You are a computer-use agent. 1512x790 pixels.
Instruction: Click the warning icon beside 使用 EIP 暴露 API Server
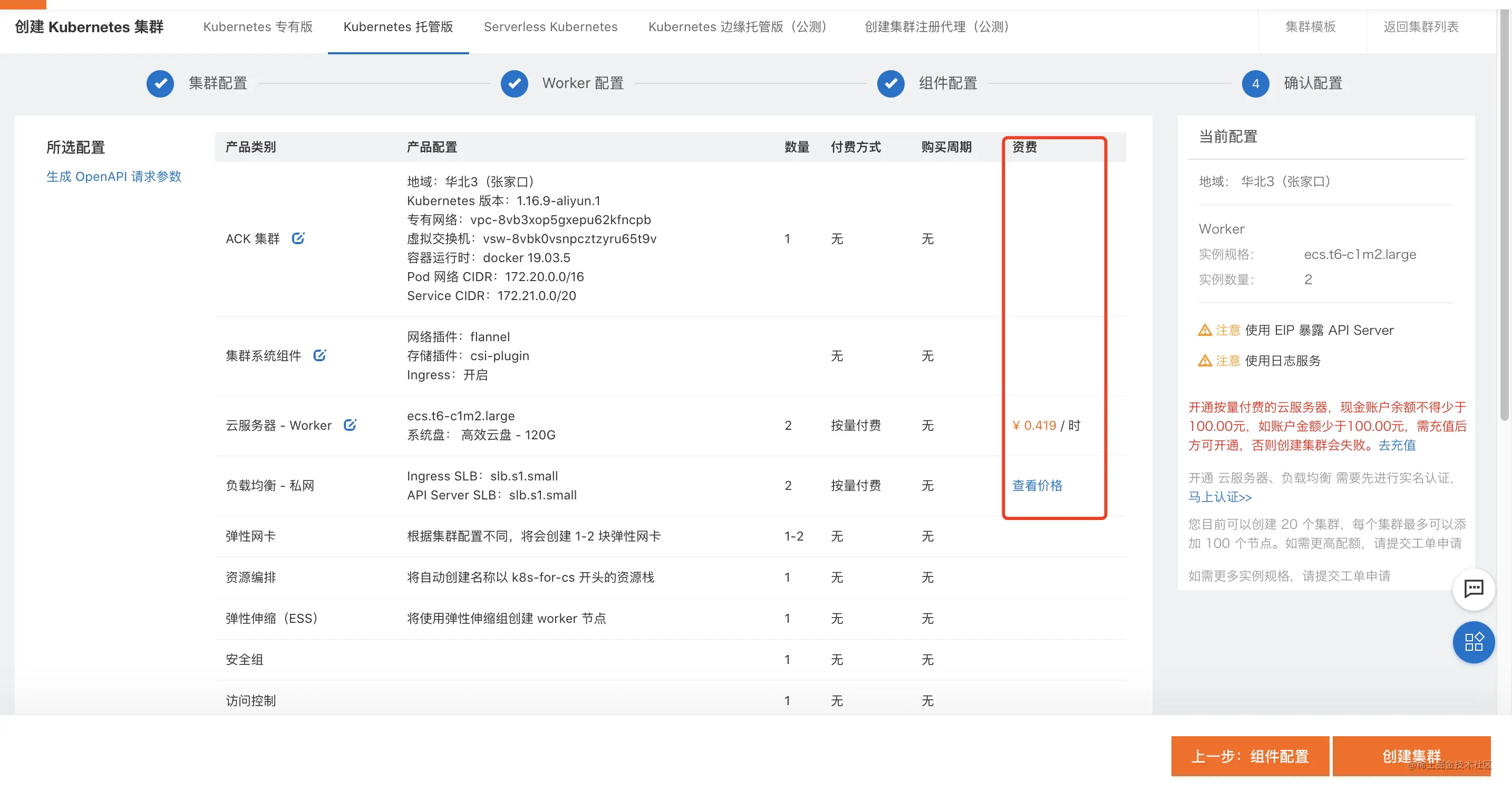pos(1205,330)
